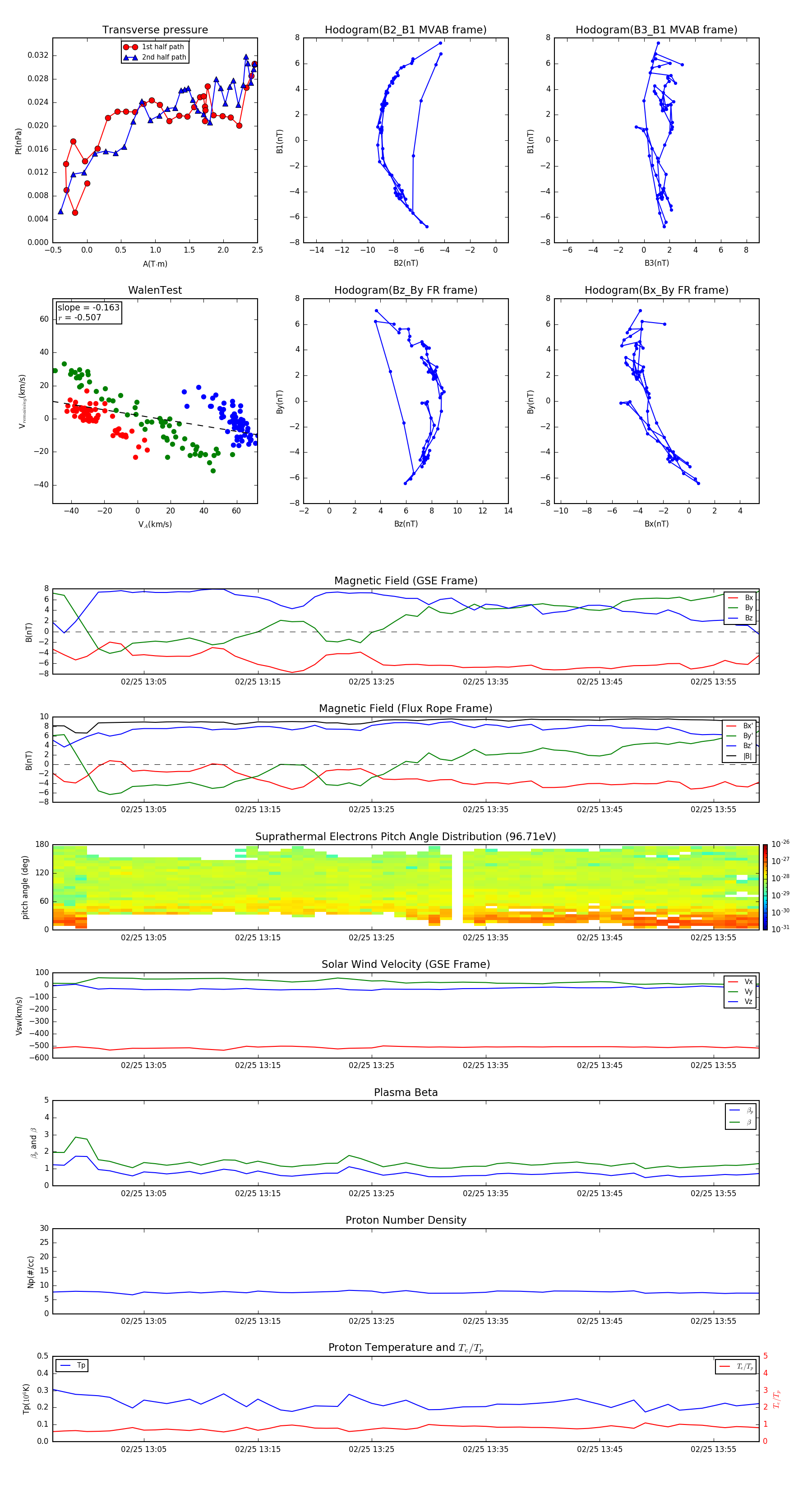Click 'Solar Wind Velocity (GSE Frame)' title
Viewport: 812px width, 1489px height.
coord(406,965)
